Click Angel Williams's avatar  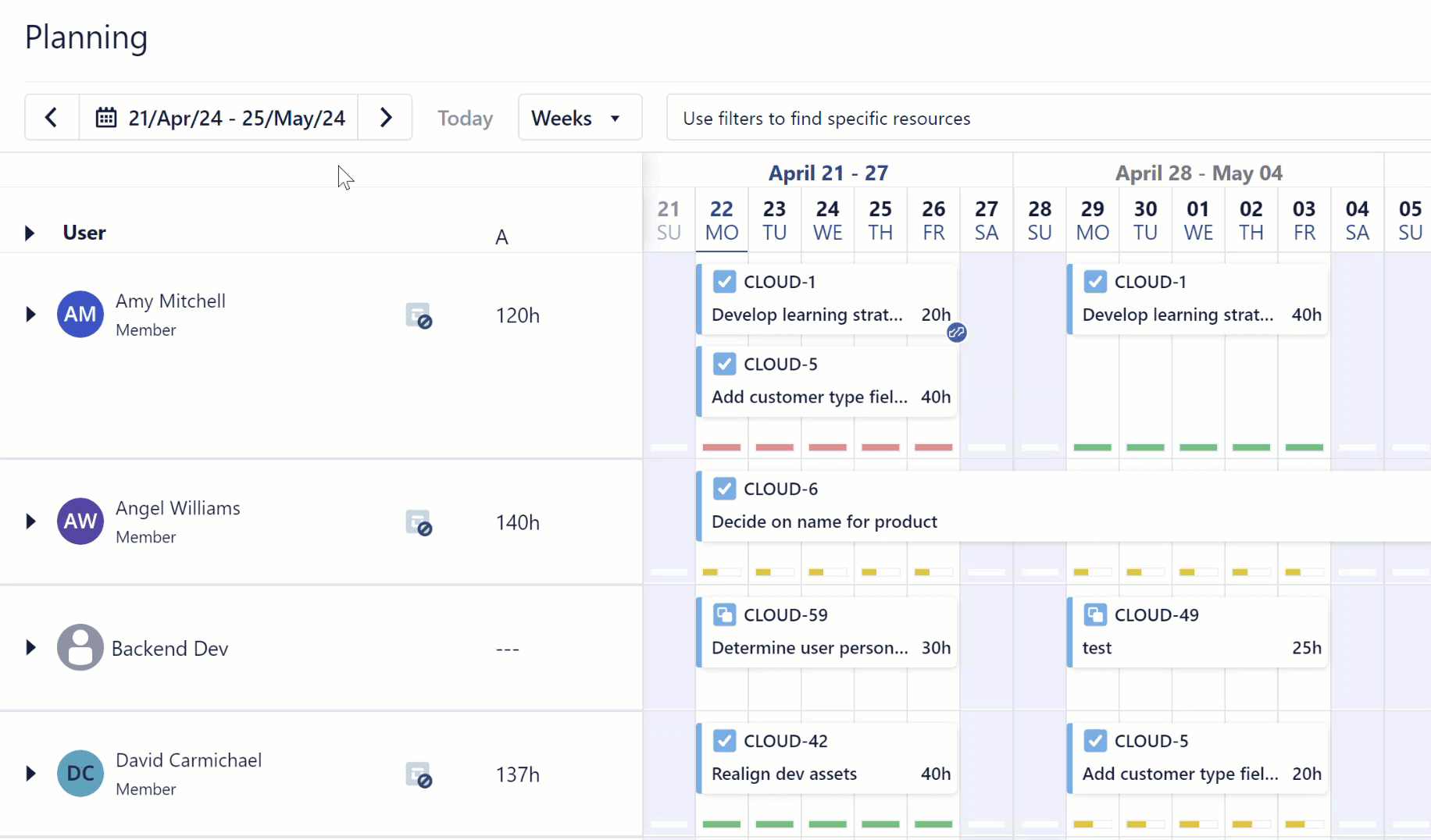point(80,521)
